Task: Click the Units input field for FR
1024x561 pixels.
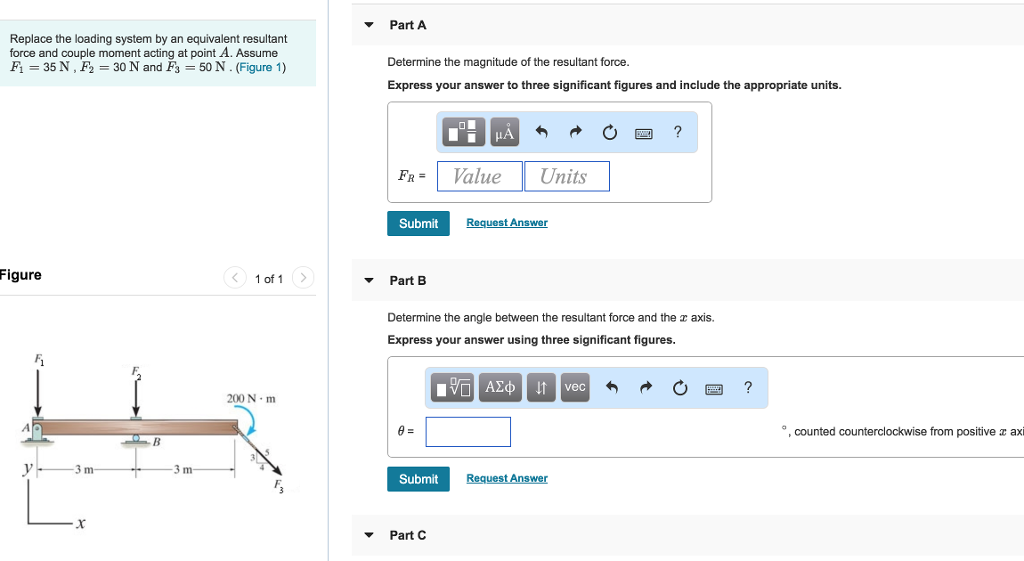Action: tap(566, 176)
